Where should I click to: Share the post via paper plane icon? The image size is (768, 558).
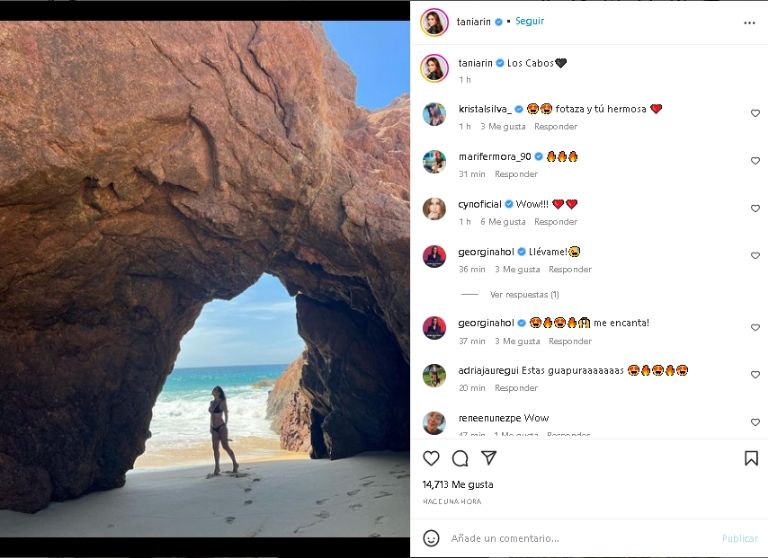coord(489,458)
